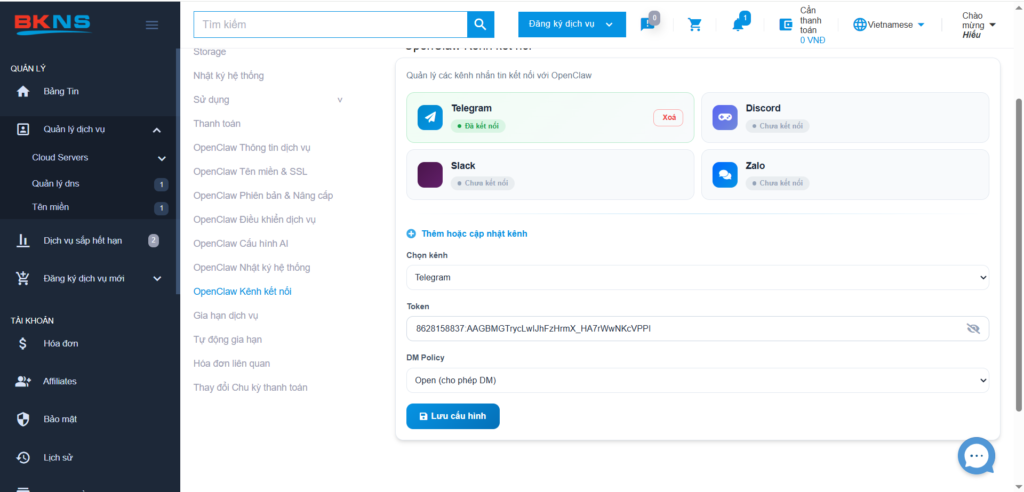Open Gia hạn dịch vụ menu item
The image size is (1024, 492).
226,316
